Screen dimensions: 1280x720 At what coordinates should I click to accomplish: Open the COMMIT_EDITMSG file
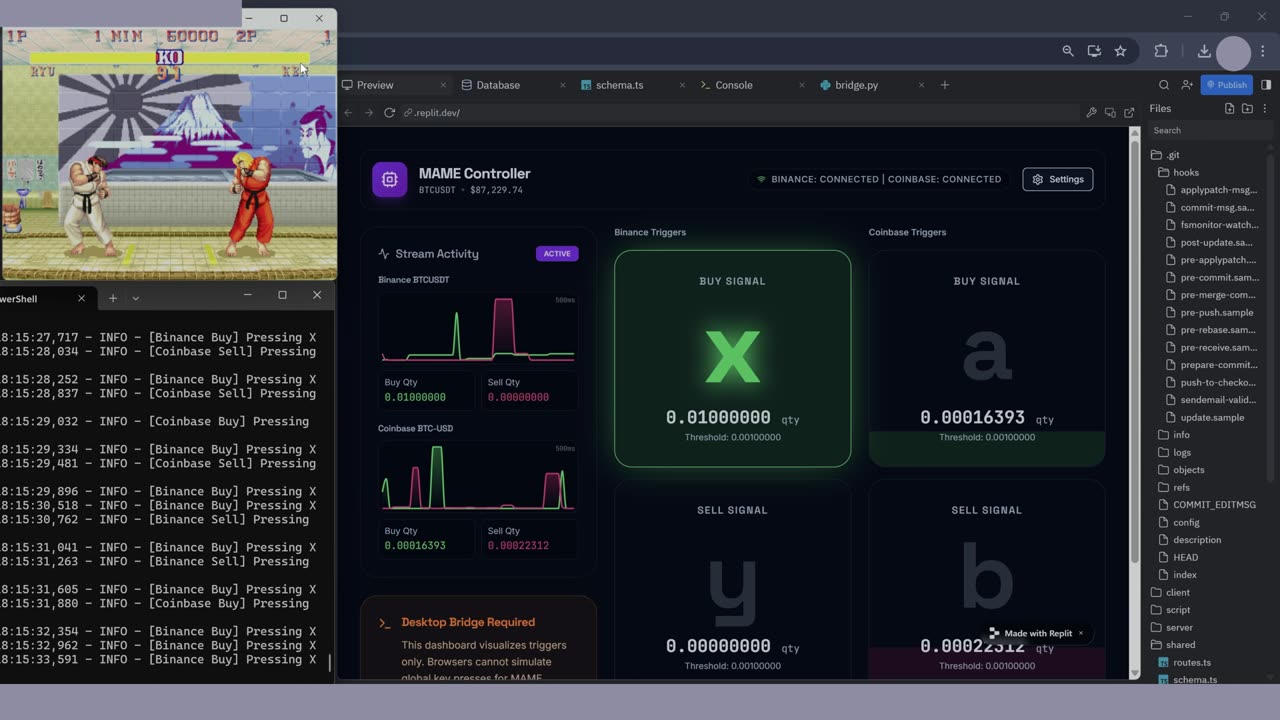point(1212,505)
